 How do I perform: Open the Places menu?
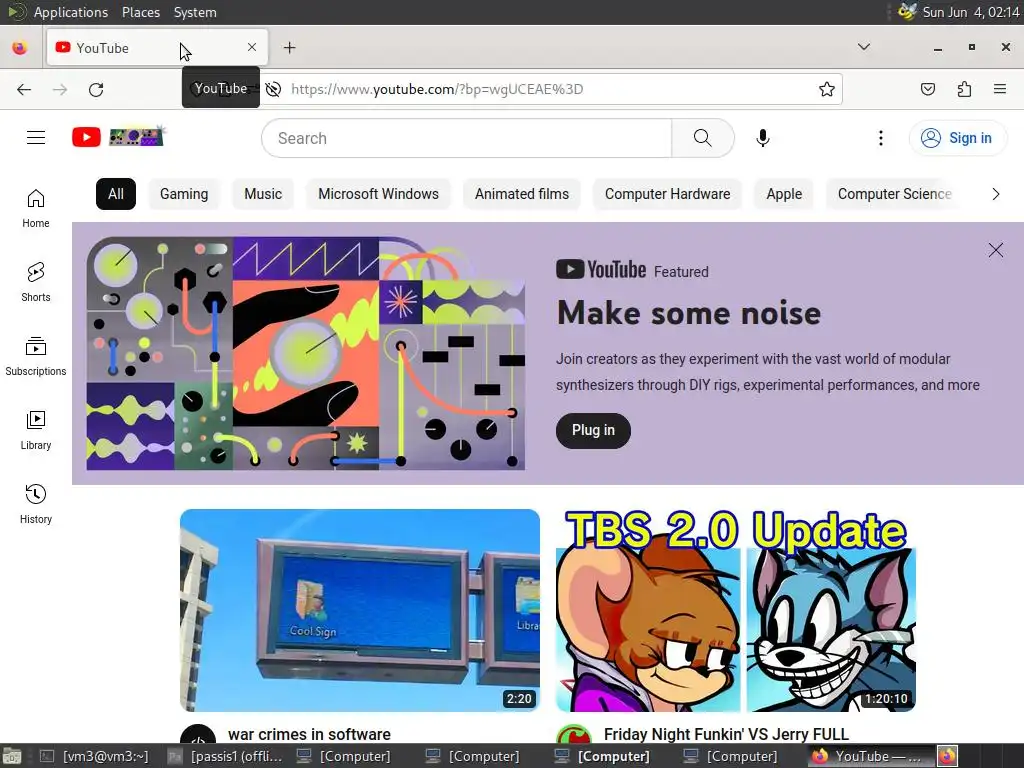pos(140,12)
